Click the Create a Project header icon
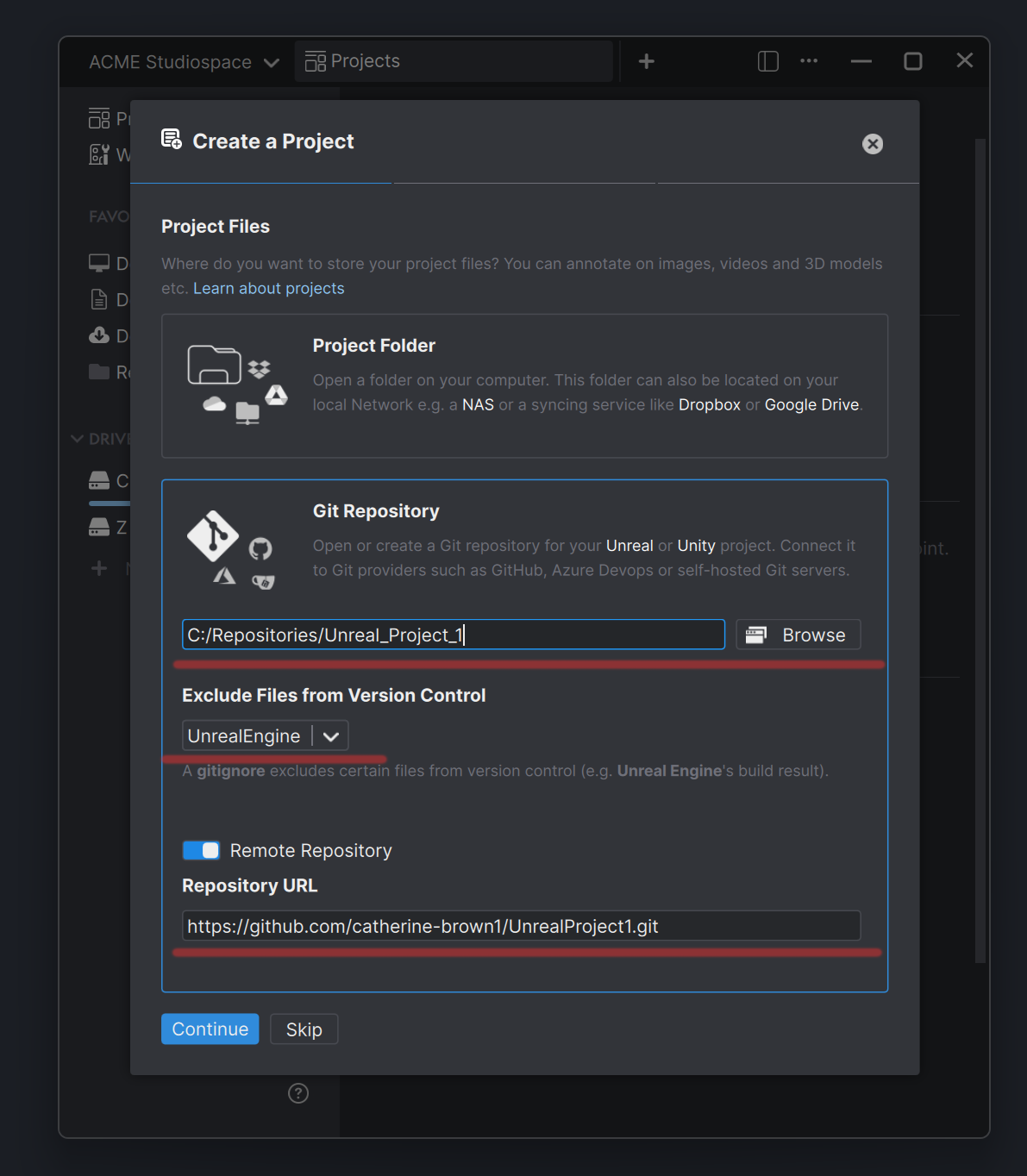 coord(172,140)
